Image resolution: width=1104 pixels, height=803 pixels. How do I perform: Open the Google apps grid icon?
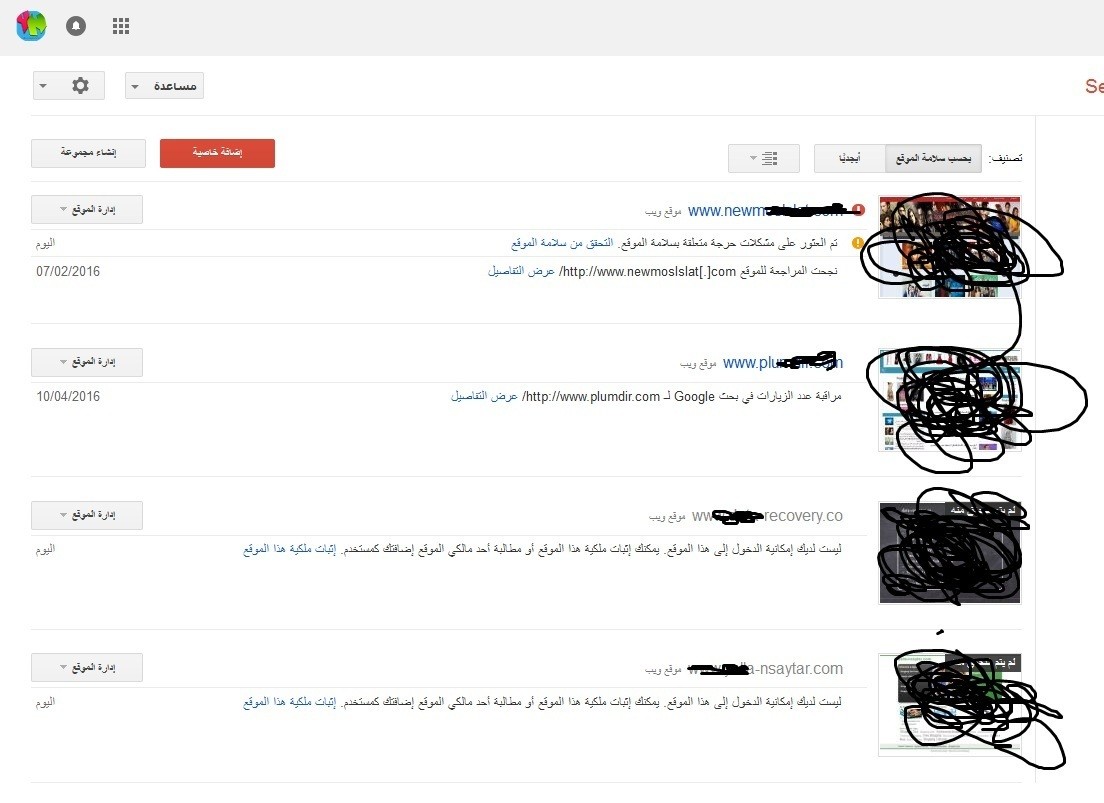coord(121,26)
